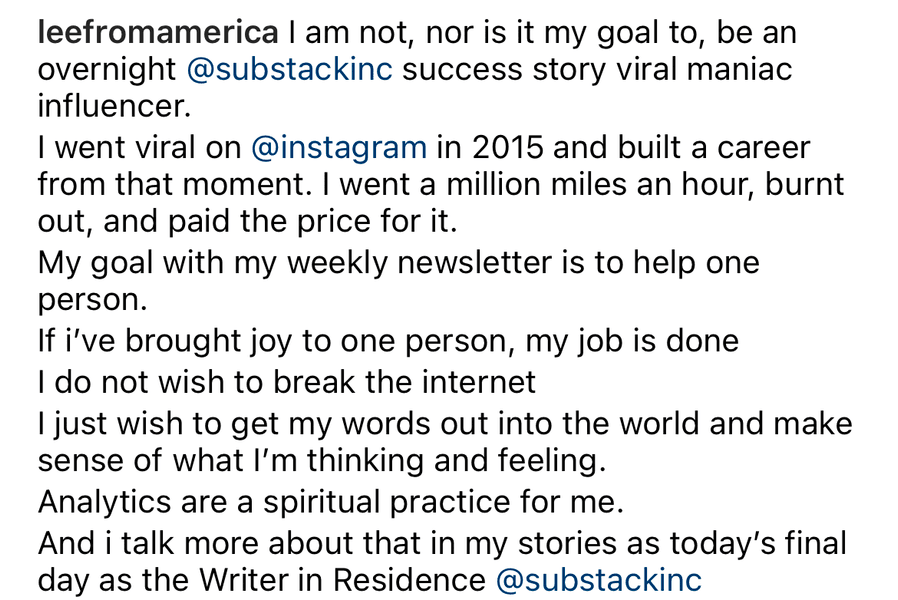Image resolution: width=898 pixels, height=600 pixels.
Task: Click the word 'influencer.' in the caption
Action: (x=115, y=106)
